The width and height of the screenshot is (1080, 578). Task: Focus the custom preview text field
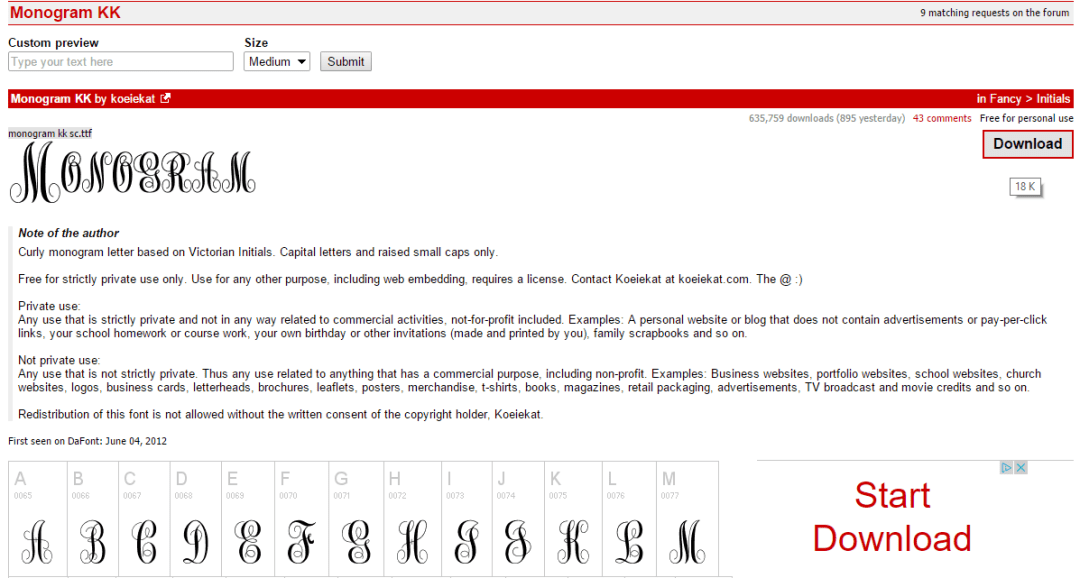click(x=121, y=61)
